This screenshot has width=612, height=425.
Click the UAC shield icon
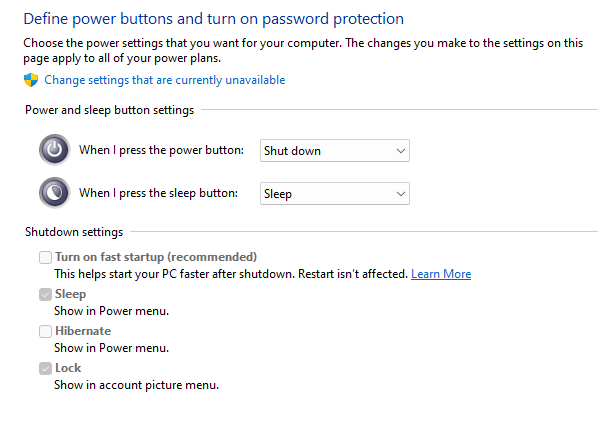click(30, 80)
